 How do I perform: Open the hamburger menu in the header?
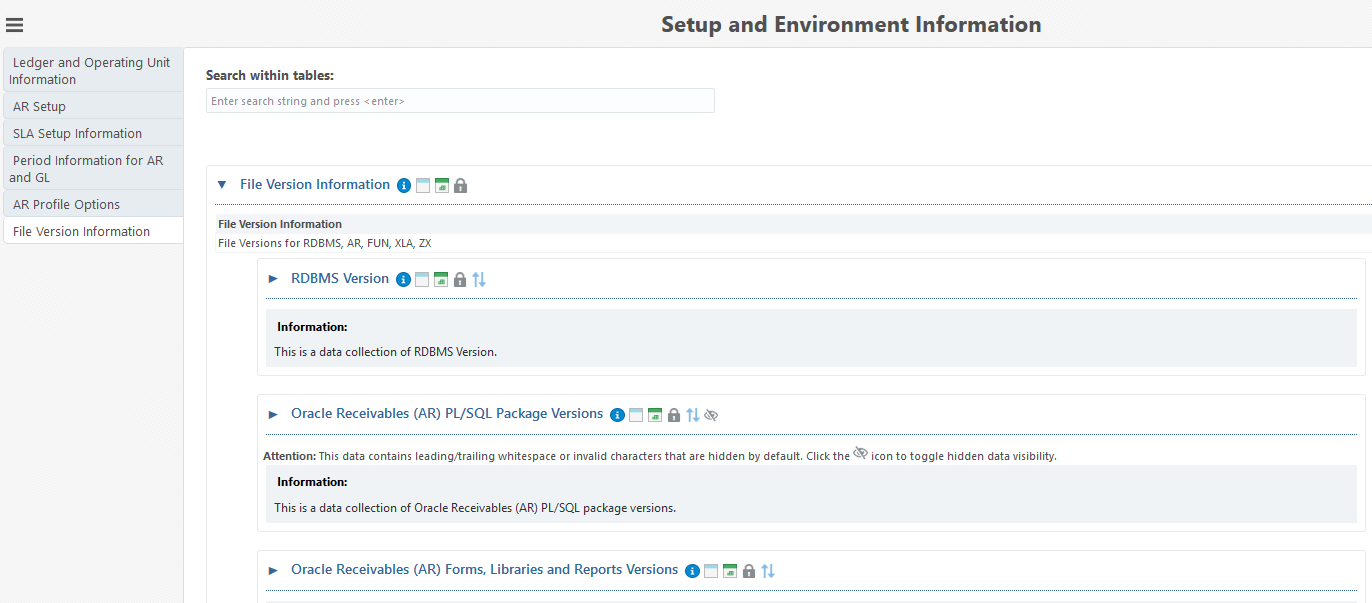point(14,25)
